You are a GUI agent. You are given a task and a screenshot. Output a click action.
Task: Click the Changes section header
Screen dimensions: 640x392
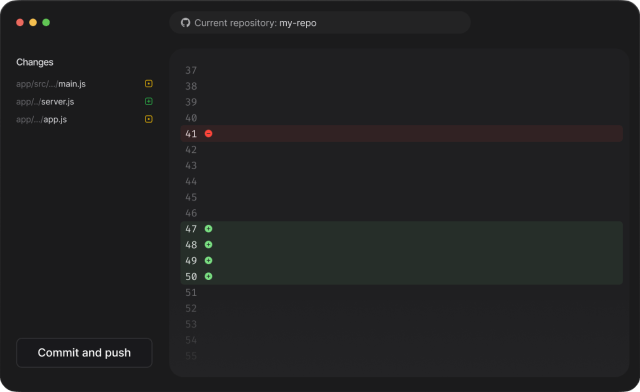[35, 62]
